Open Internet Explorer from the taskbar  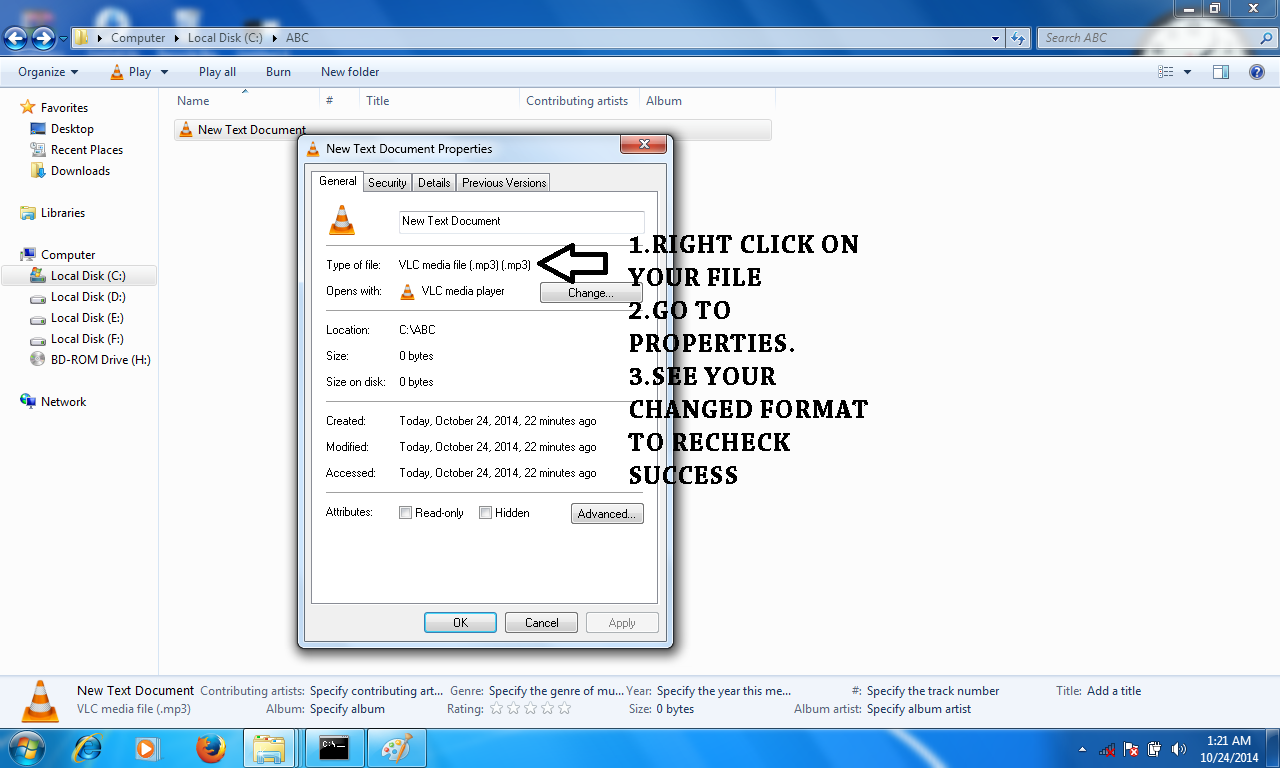tap(88, 748)
